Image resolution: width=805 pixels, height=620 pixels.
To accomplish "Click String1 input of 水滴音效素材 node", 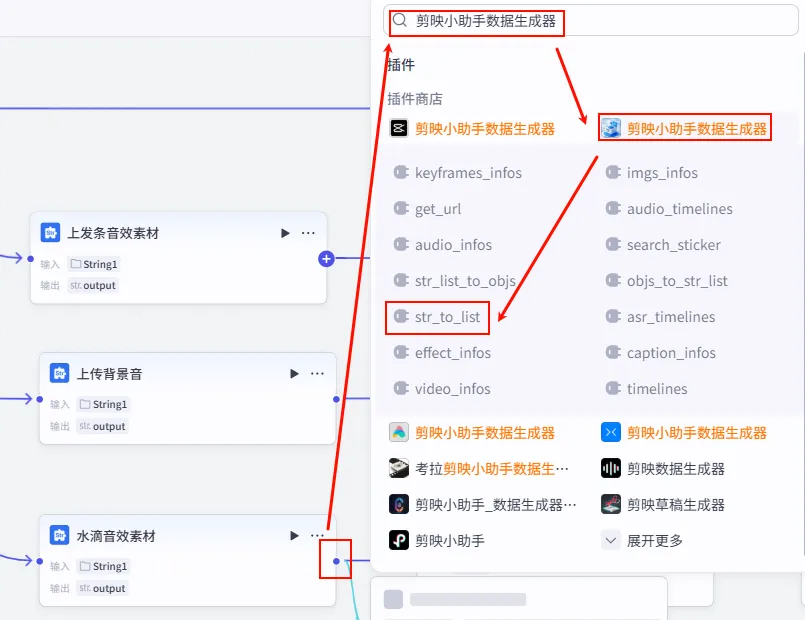I will (x=103, y=566).
